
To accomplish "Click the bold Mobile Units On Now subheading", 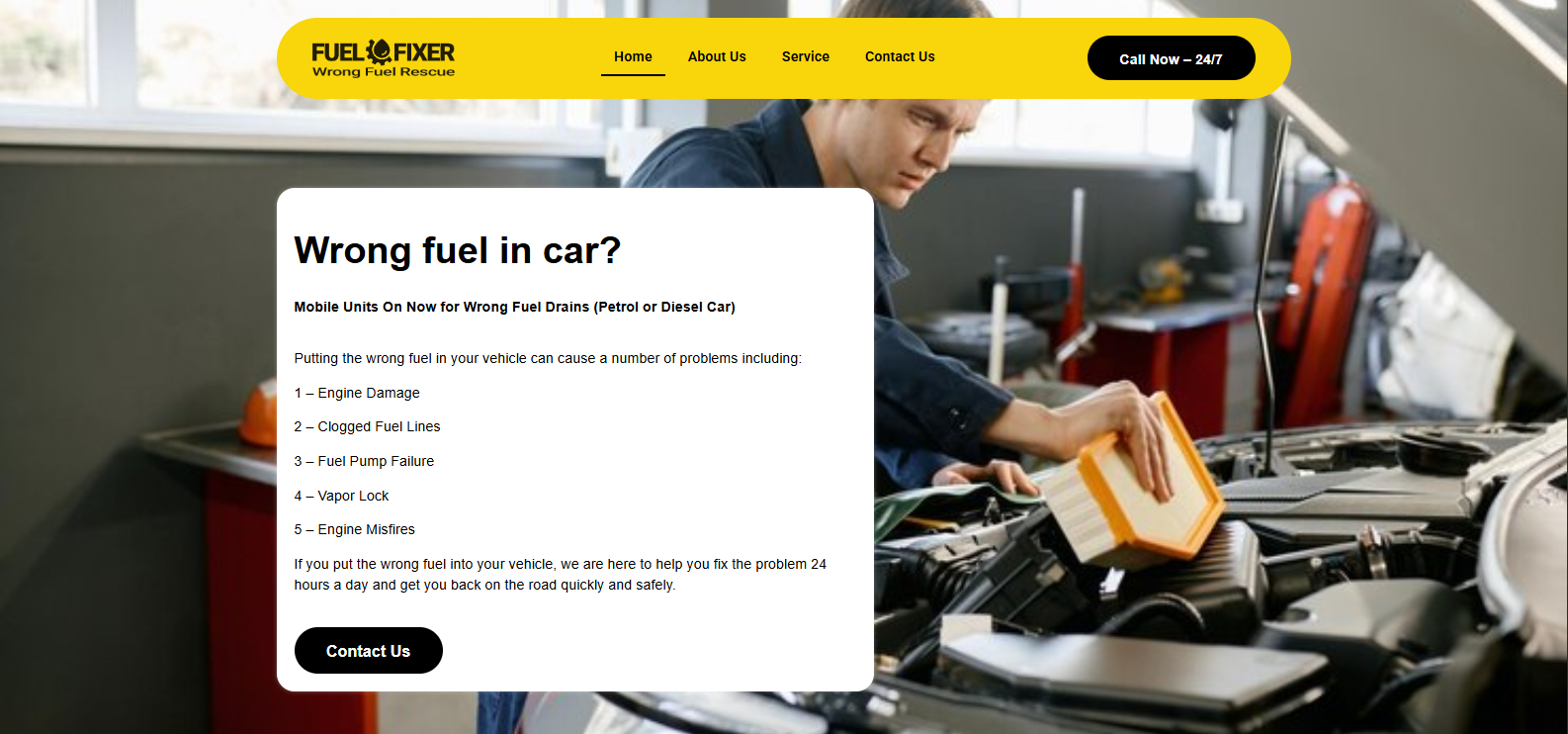I will pos(514,307).
